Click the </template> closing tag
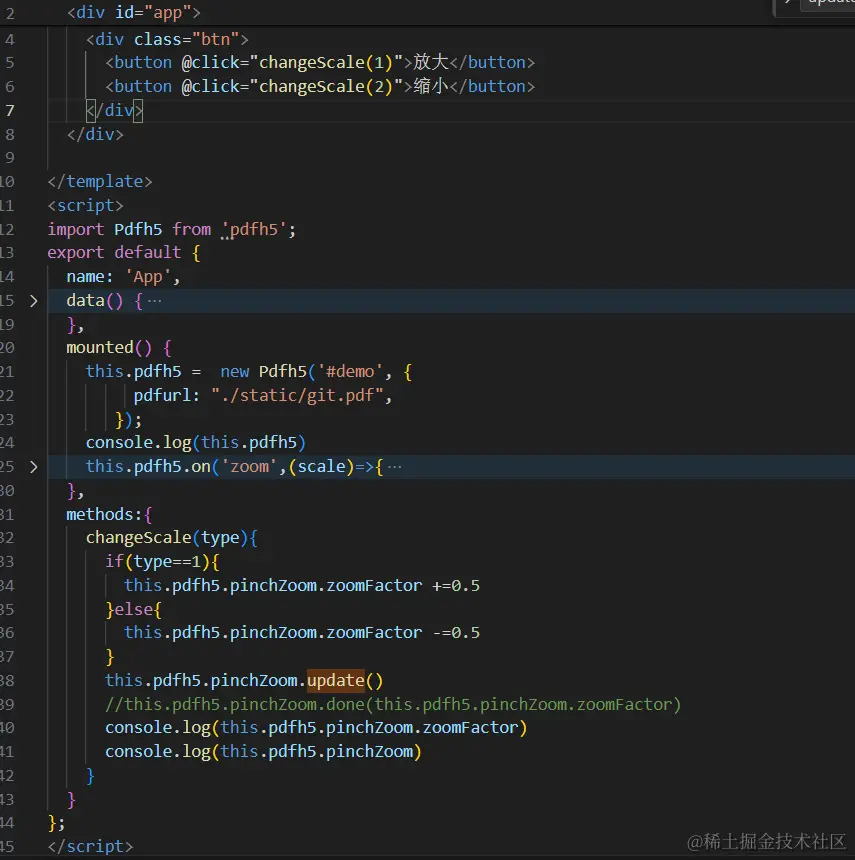This screenshot has width=855, height=860. [100, 182]
